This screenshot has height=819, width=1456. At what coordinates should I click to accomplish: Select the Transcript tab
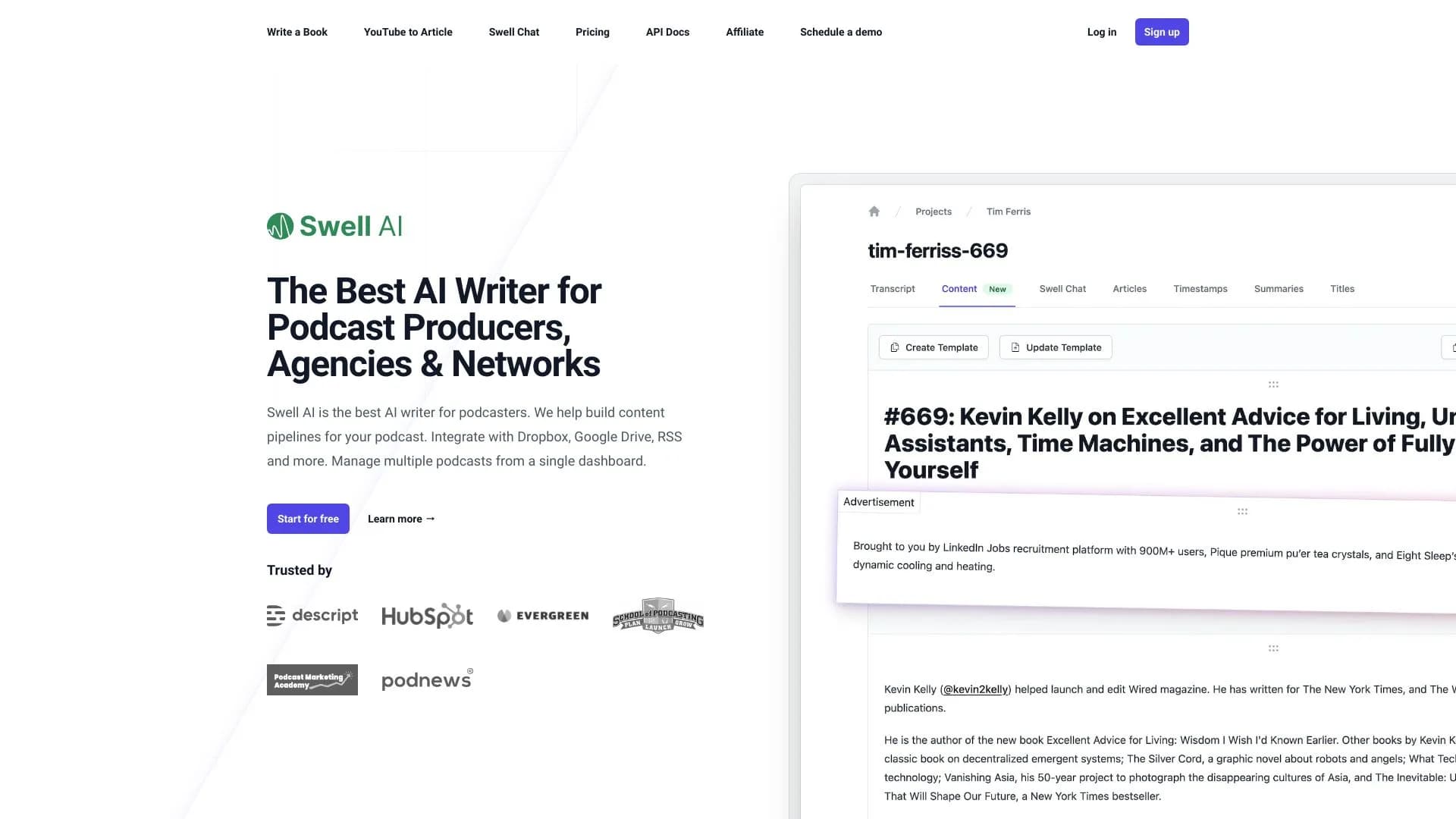(x=893, y=289)
